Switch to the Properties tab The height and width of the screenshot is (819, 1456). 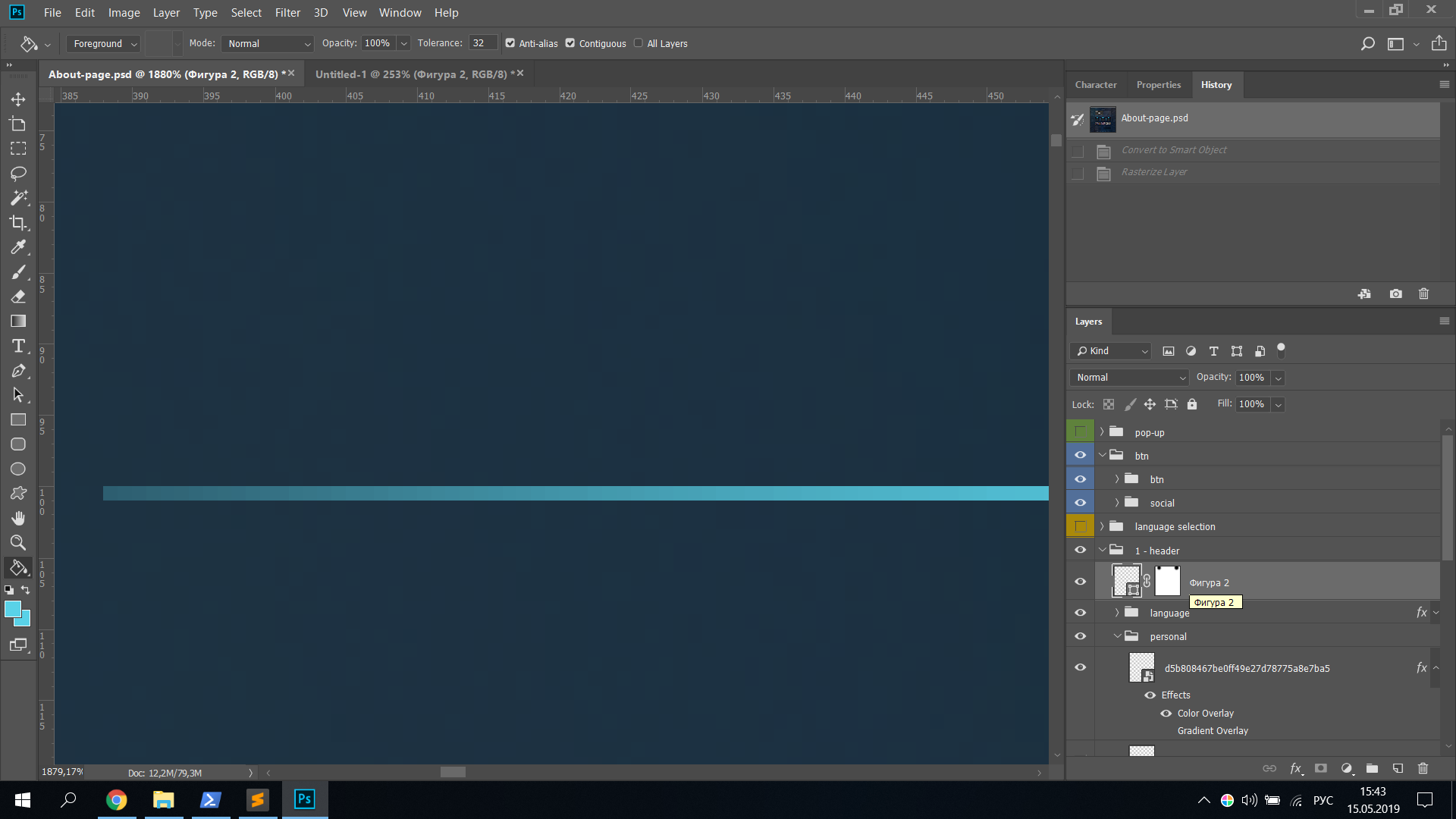tap(1159, 85)
